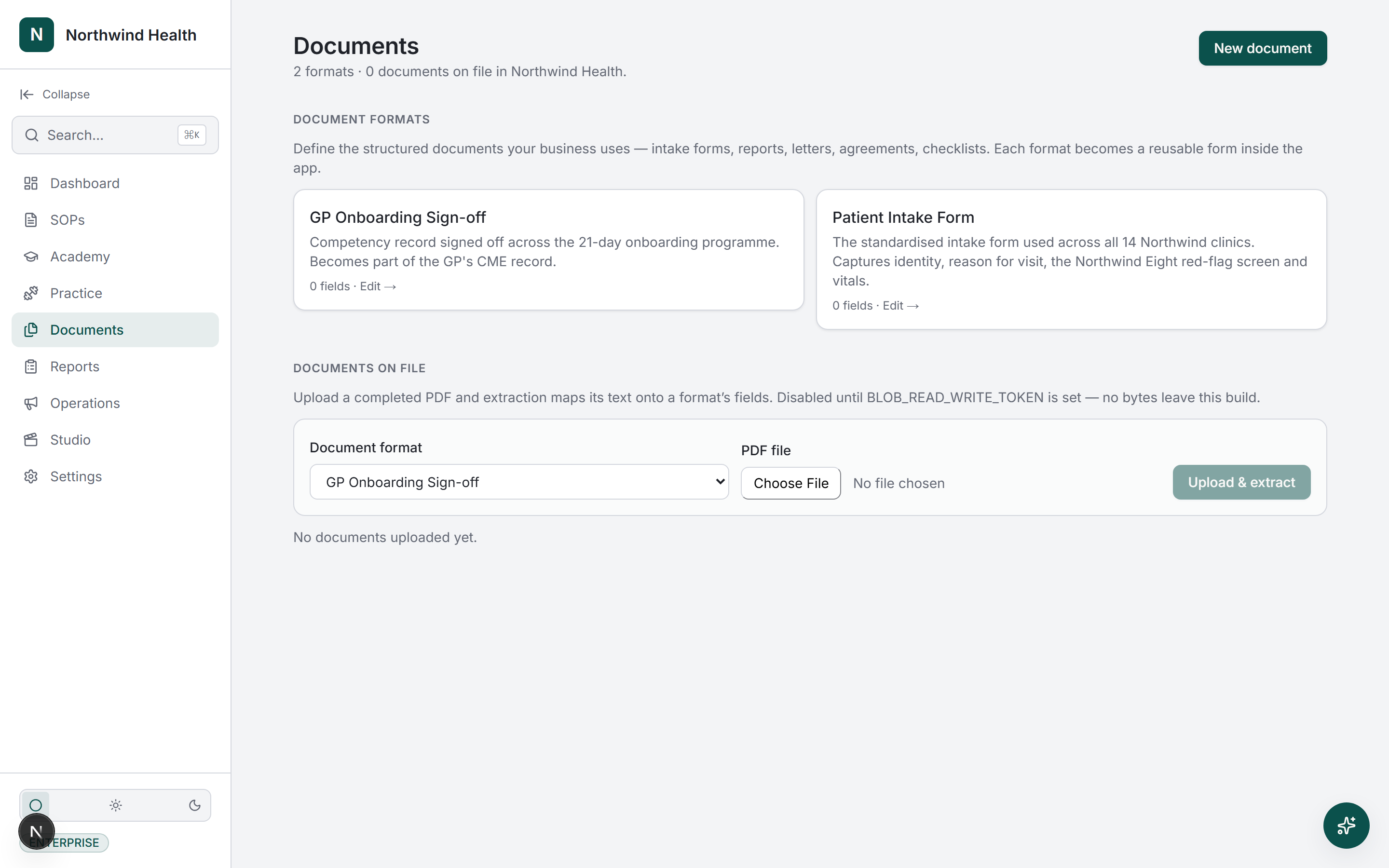The image size is (1389, 868).
Task: Edit the Patient Intake Form format
Action: click(900, 306)
